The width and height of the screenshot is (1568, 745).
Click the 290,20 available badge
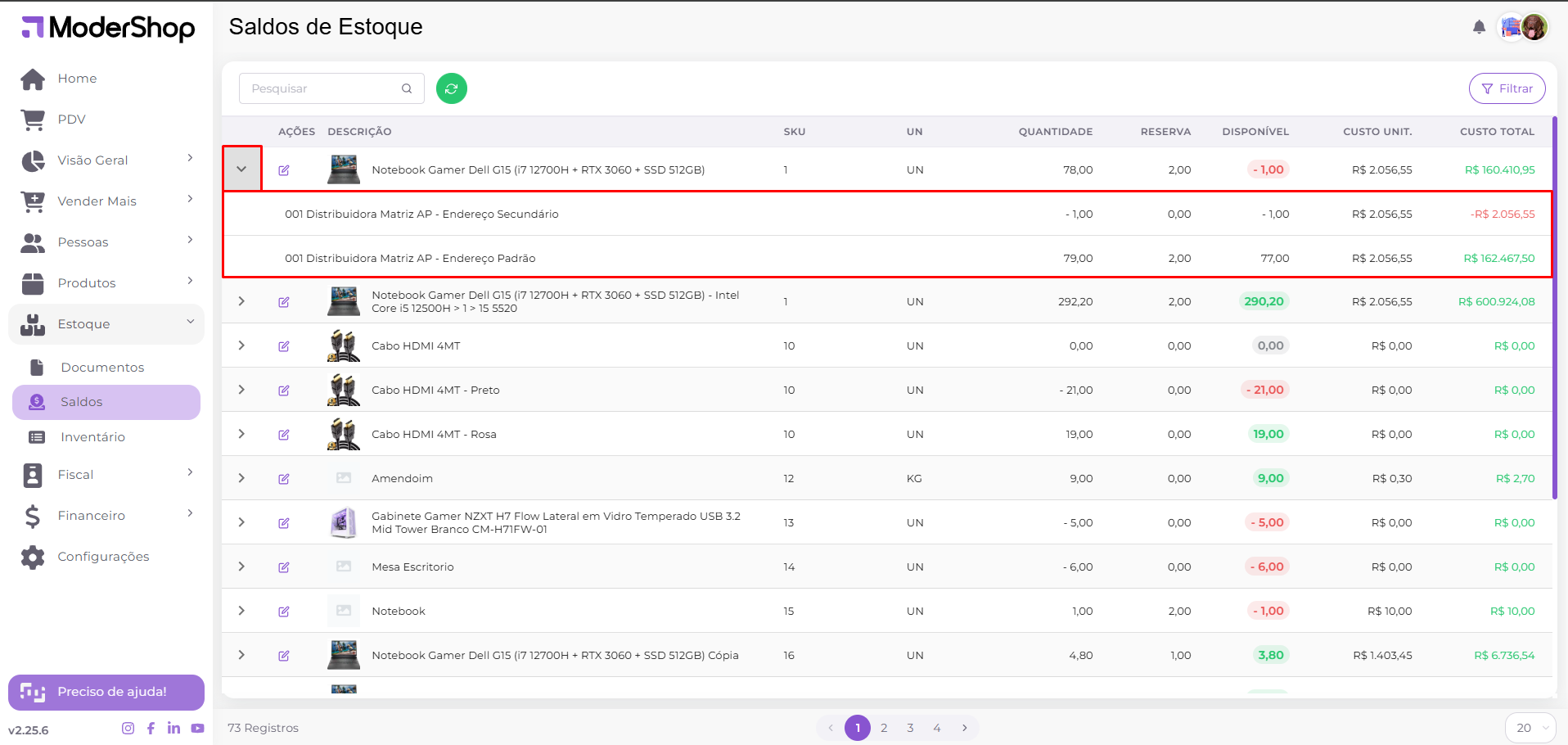[1264, 301]
